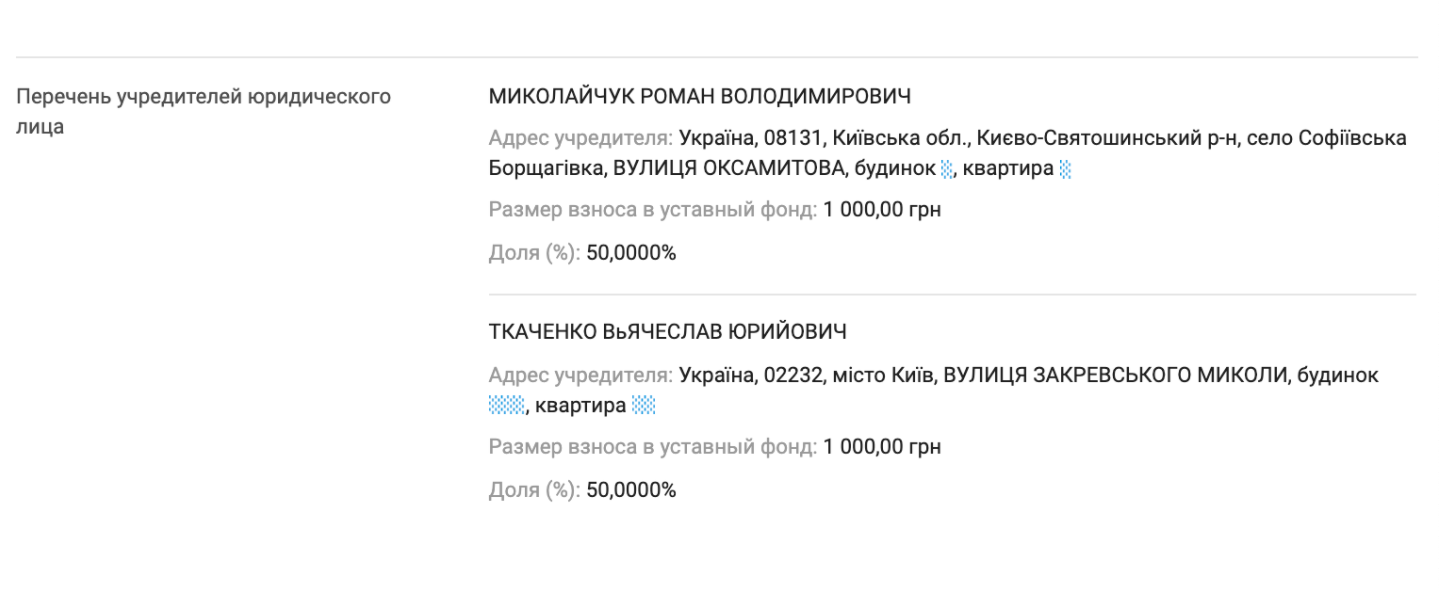
Task: Click Ткаченко's 1 000,00 грн contribution amount
Action: [882, 447]
